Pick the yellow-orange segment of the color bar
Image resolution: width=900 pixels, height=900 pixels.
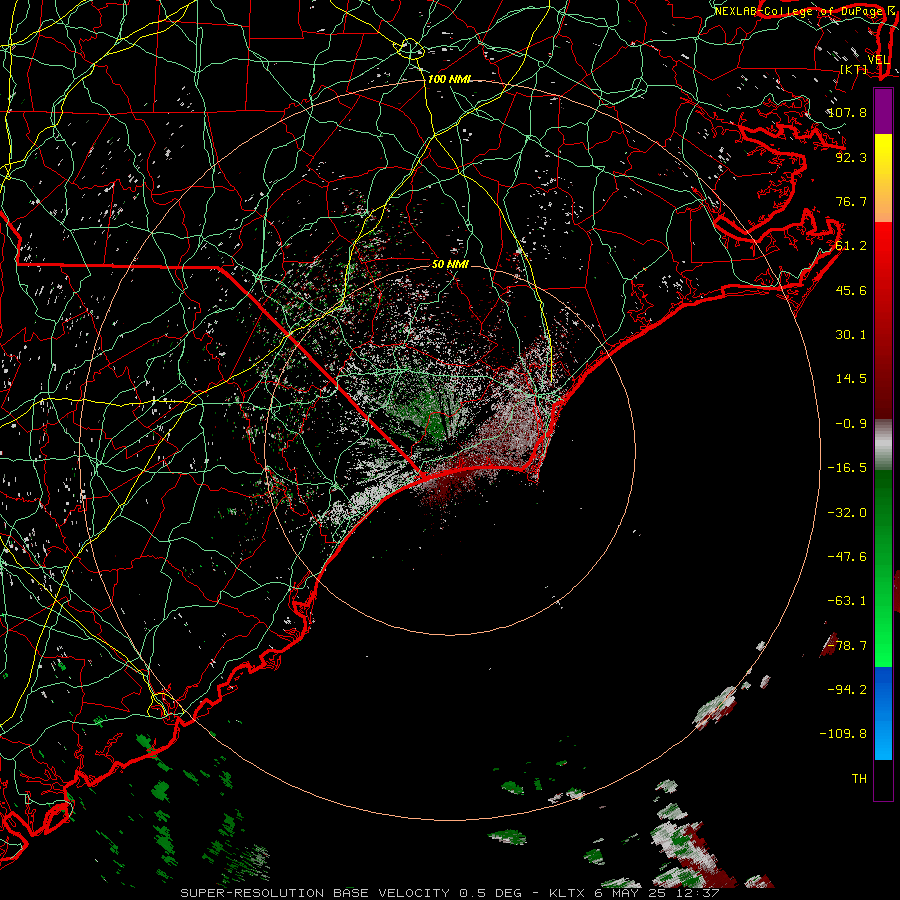point(883,178)
